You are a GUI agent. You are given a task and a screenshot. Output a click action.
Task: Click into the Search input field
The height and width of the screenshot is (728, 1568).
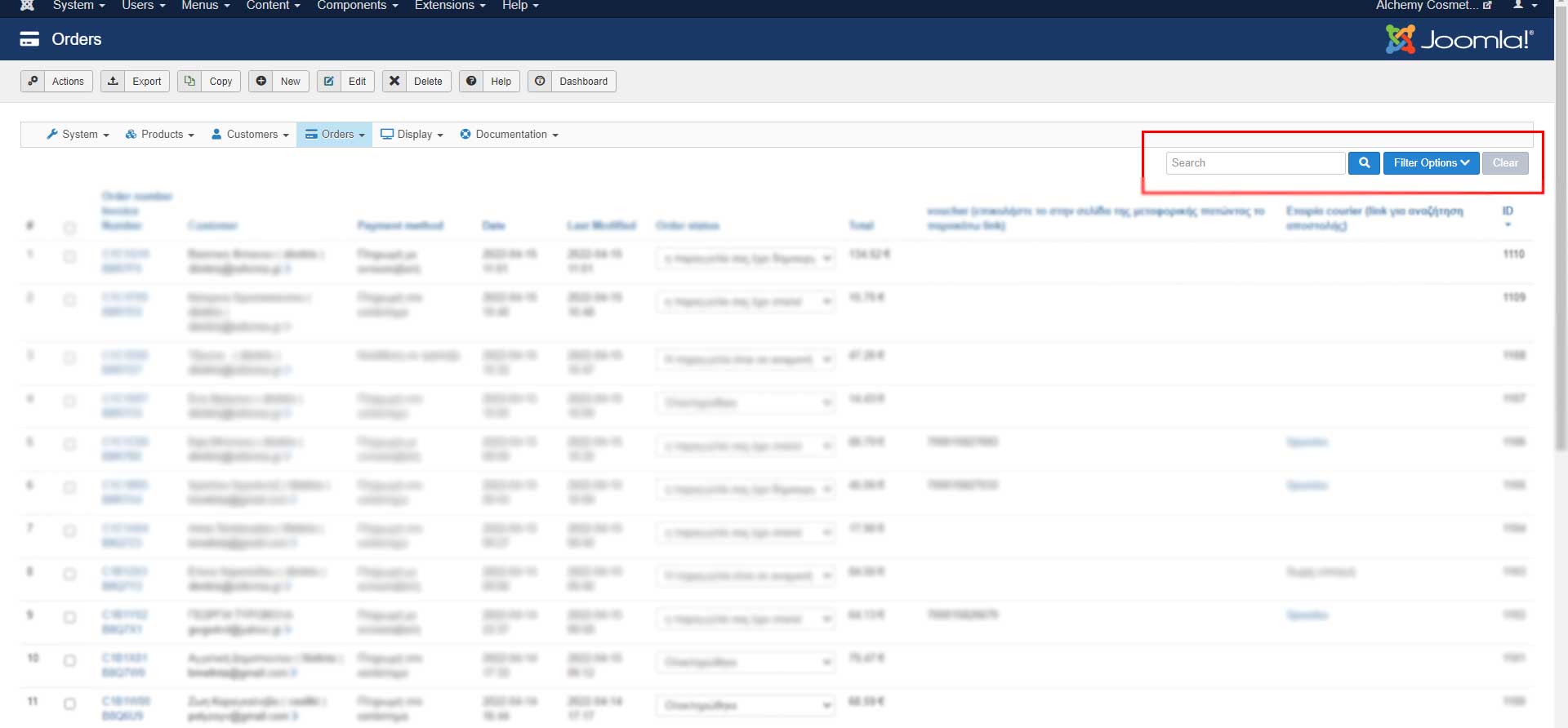(x=1255, y=163)
